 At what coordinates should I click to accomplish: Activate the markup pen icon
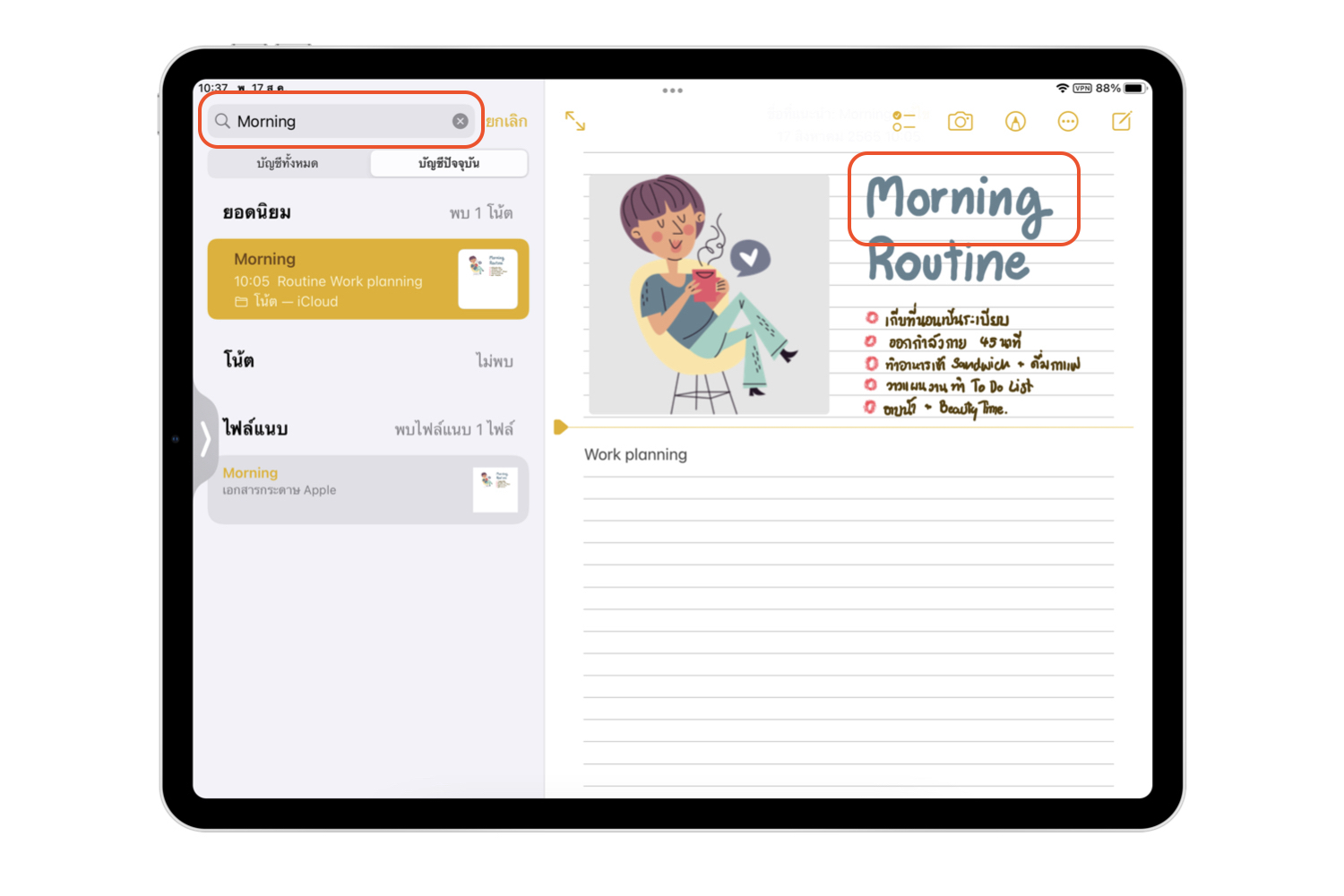(x=1014, y=121)
